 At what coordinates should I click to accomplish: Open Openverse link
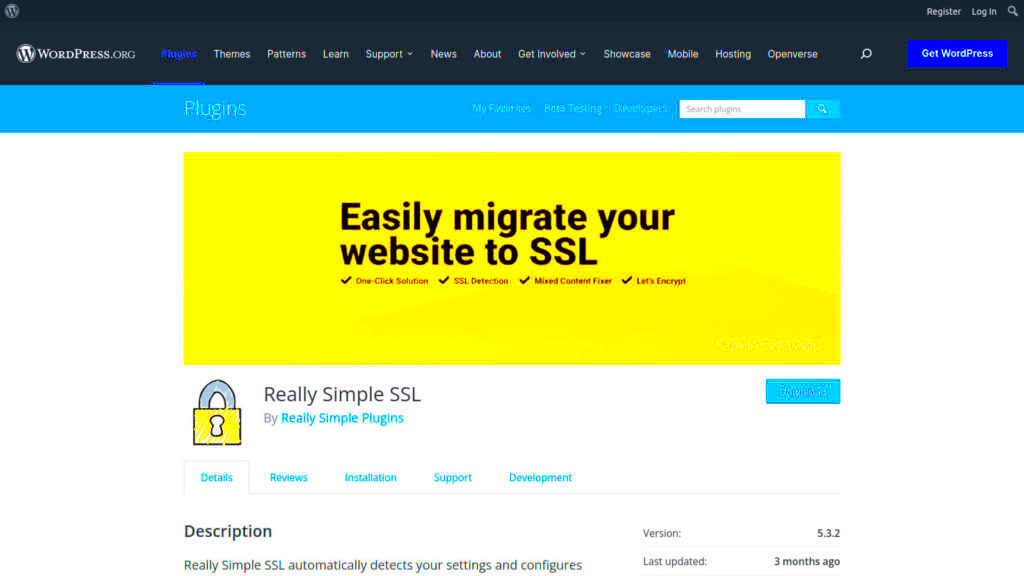click(x=792, y=54)
